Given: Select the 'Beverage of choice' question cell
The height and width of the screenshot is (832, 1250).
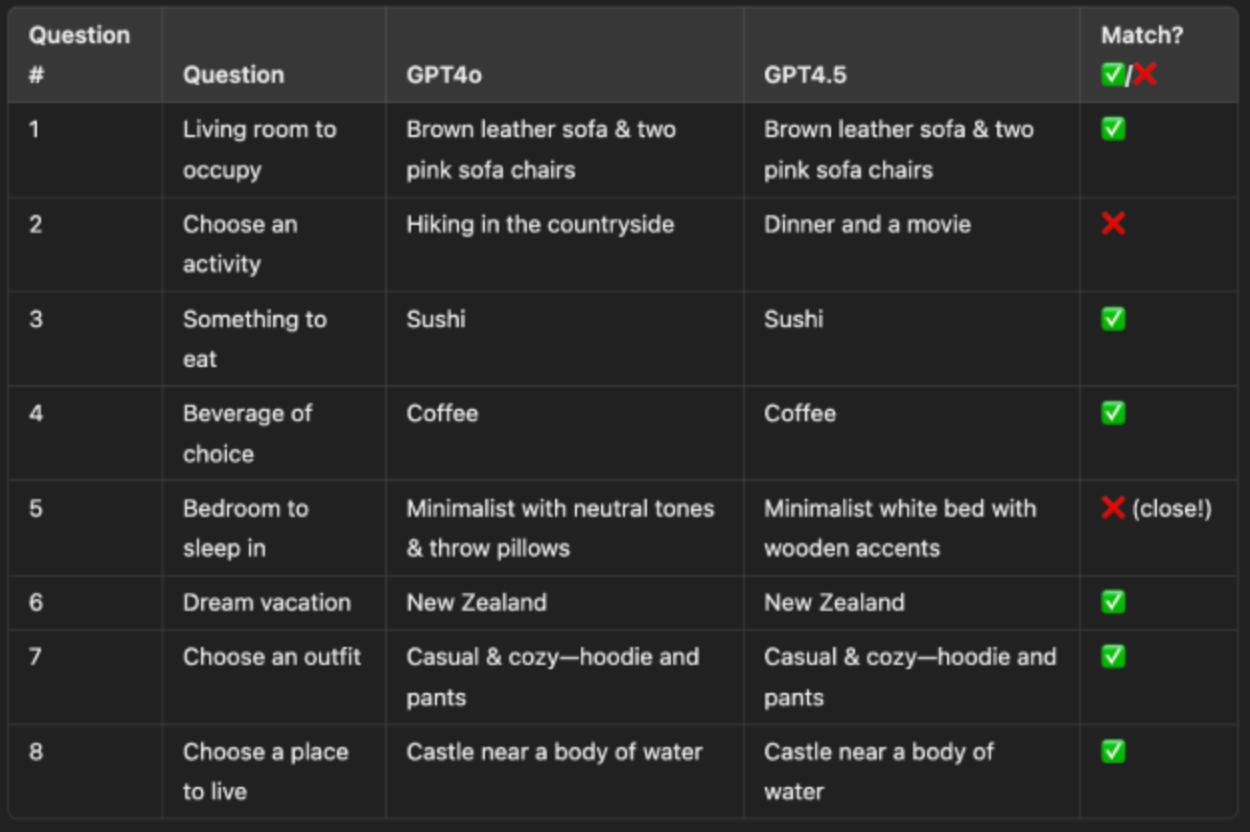Looking at the screenshot, I should click(247, 433).
